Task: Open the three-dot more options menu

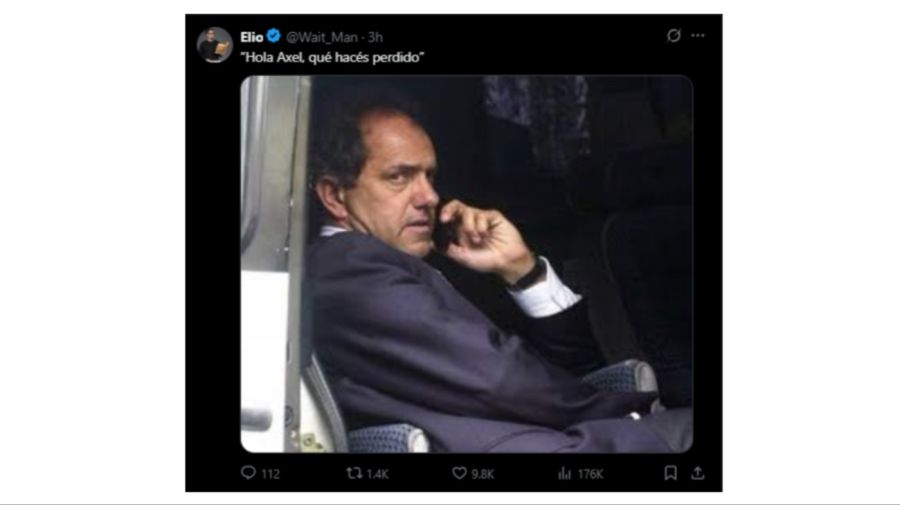Action: point(698,36)
